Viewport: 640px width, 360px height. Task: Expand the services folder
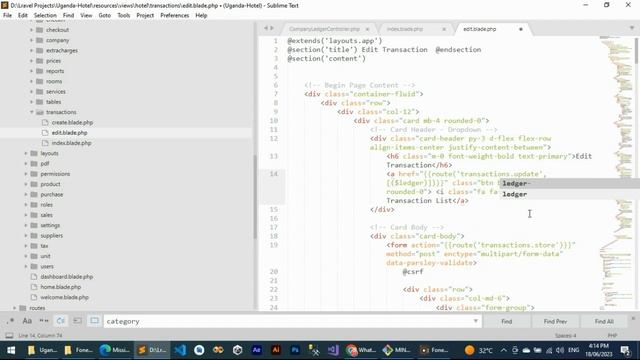(x=31, y=91)
